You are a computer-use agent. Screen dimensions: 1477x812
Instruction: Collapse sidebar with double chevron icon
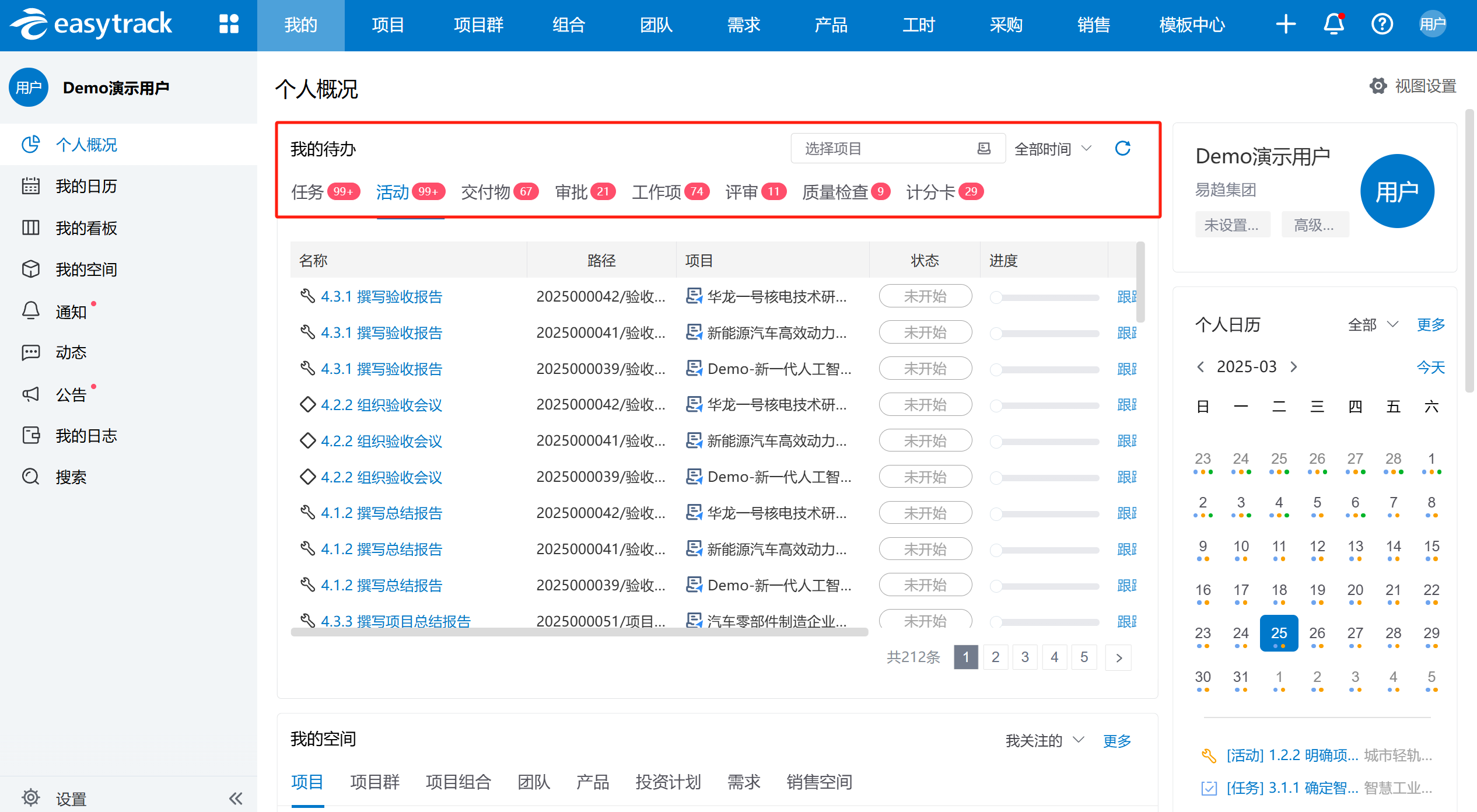[236, 798]
